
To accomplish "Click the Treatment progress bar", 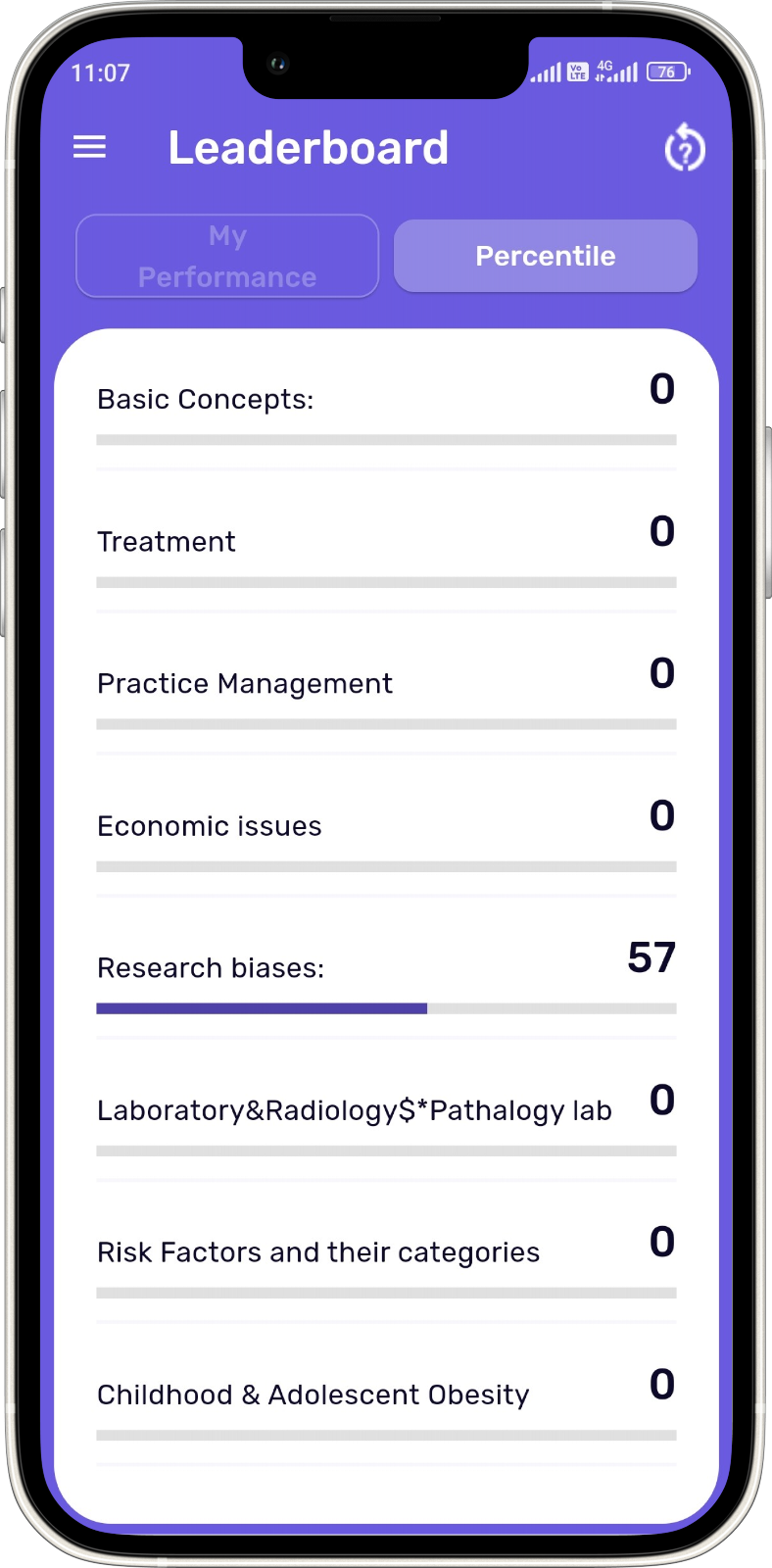I will (x=386, y=582).
